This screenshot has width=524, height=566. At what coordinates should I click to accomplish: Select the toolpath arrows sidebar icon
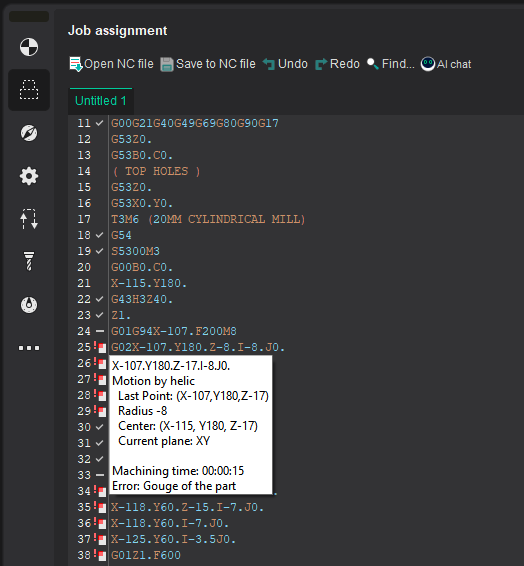pyautogui.click(x=29, y=219)
